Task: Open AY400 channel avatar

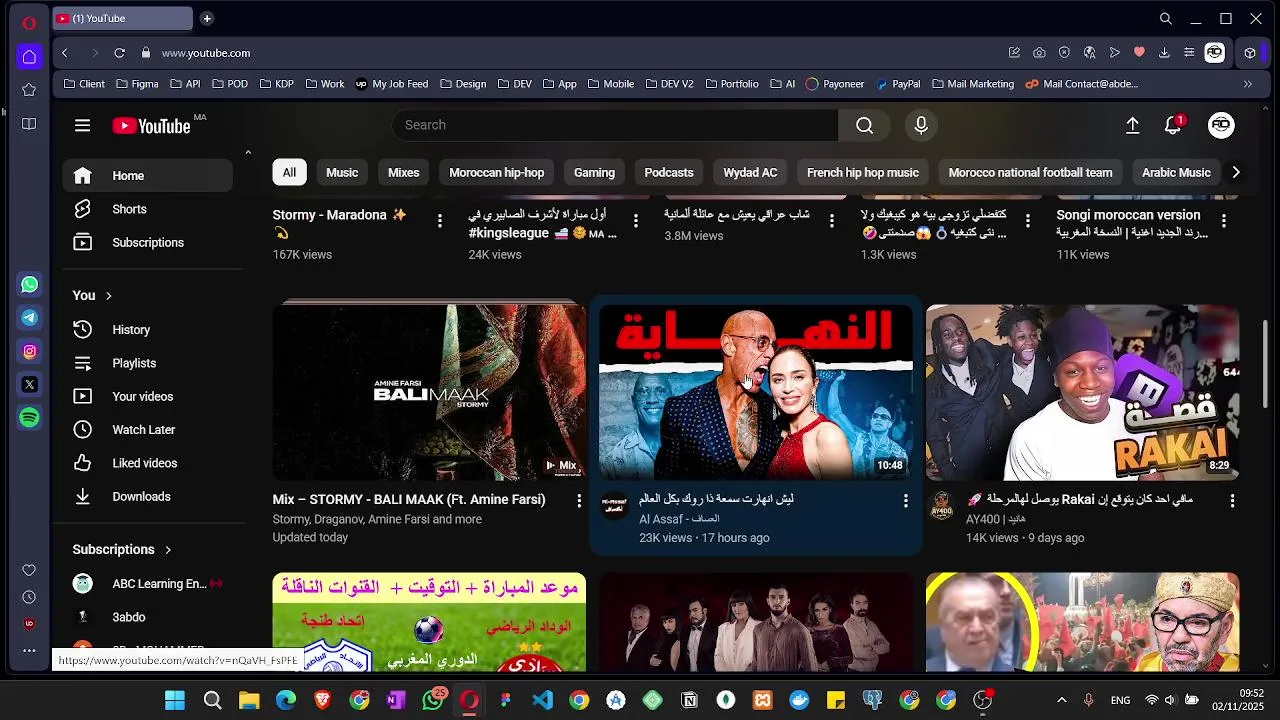Action: click(940, 505)
